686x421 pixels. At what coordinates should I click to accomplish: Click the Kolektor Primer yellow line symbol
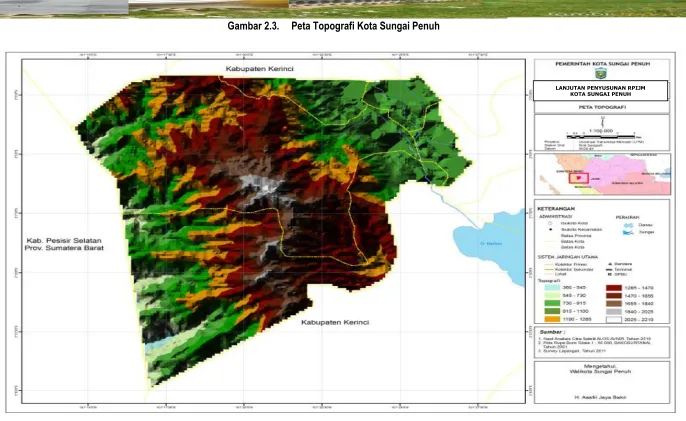coord(548,264)
